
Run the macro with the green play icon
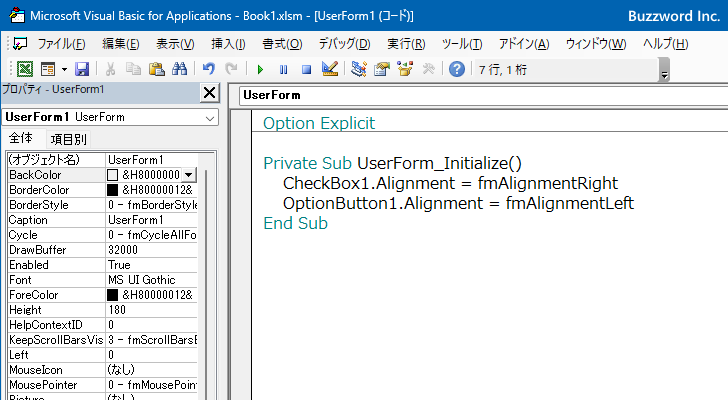(x=260, y=70)
